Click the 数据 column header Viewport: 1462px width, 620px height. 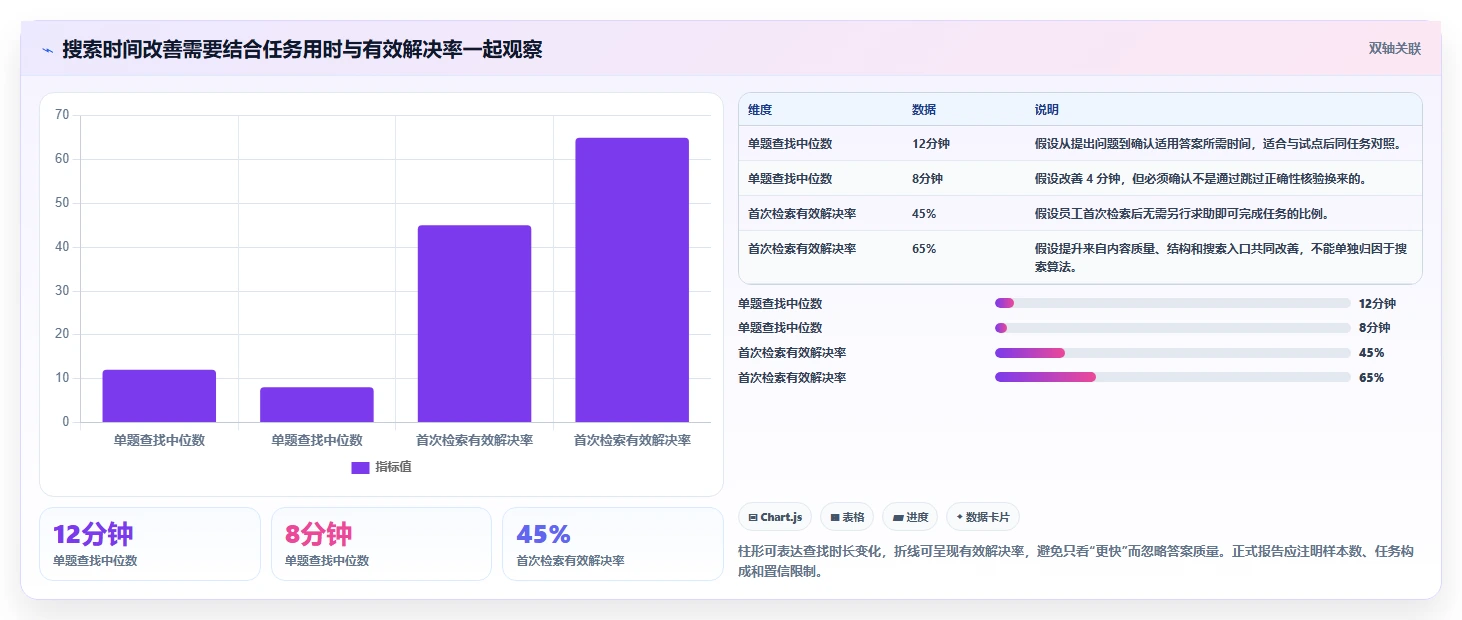point(924,110)
